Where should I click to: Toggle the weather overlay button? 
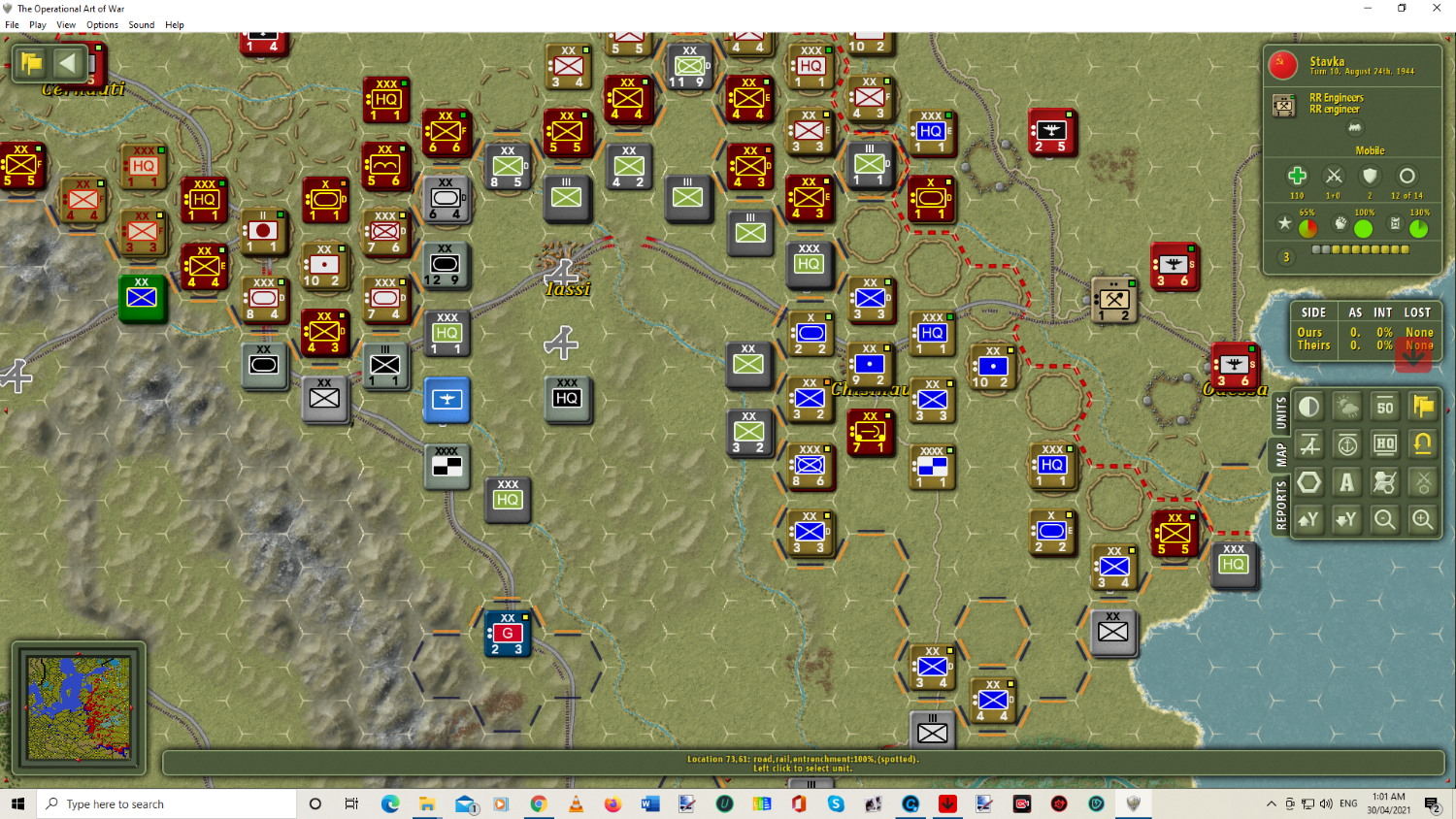coord(1347,407)
